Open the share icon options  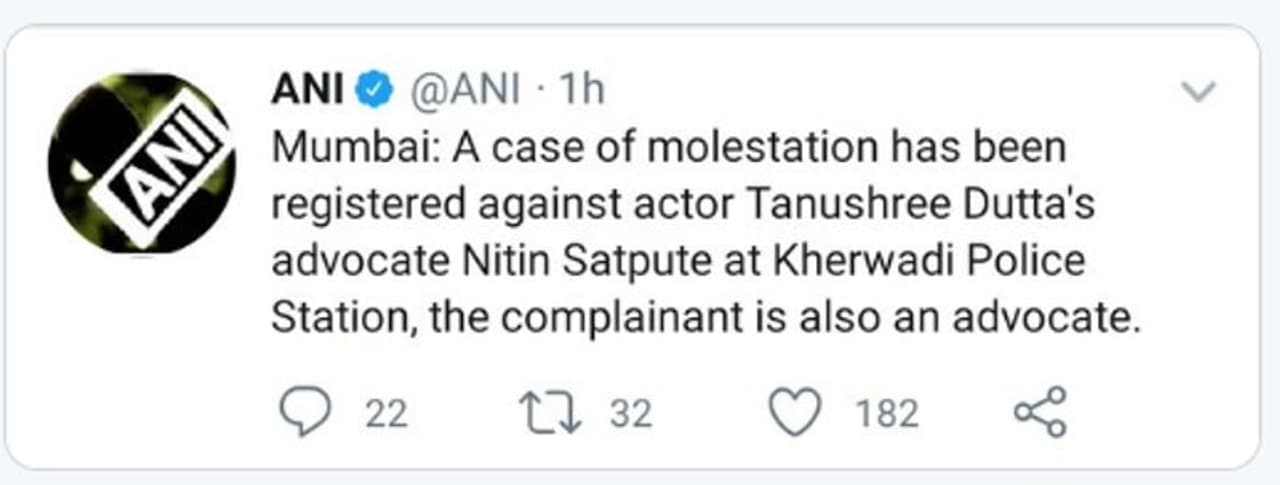pyautogui.click(x=1040, y=412)
